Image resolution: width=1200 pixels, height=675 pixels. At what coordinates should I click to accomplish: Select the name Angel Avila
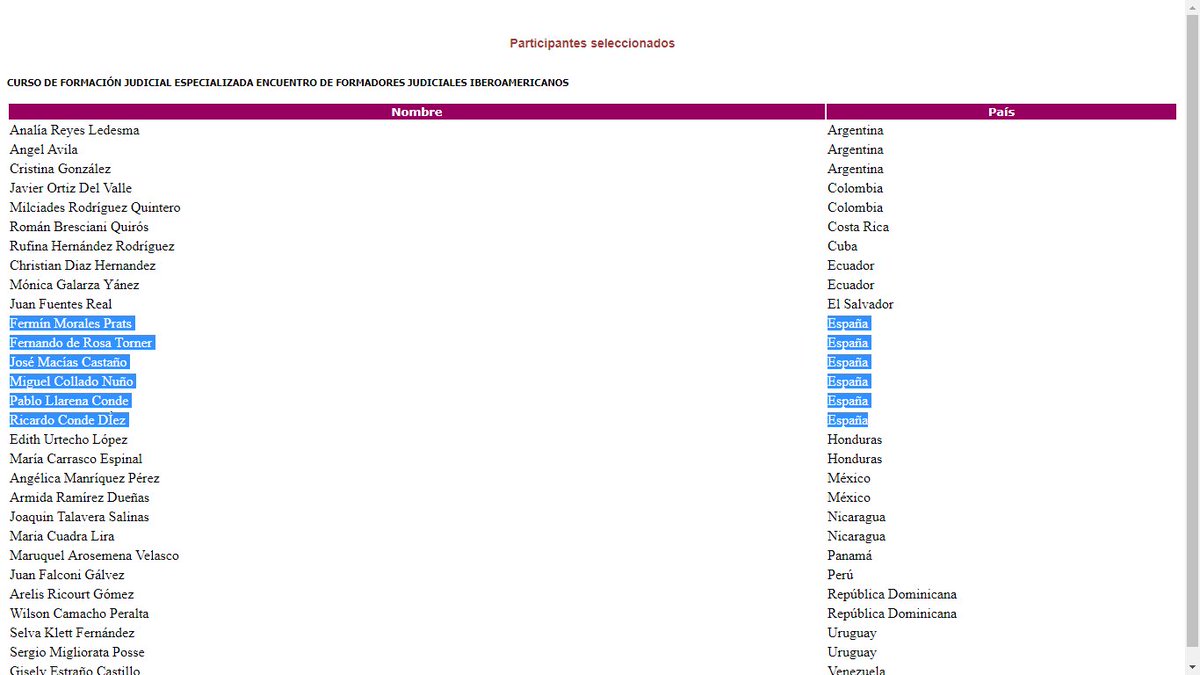click(44, 150)
